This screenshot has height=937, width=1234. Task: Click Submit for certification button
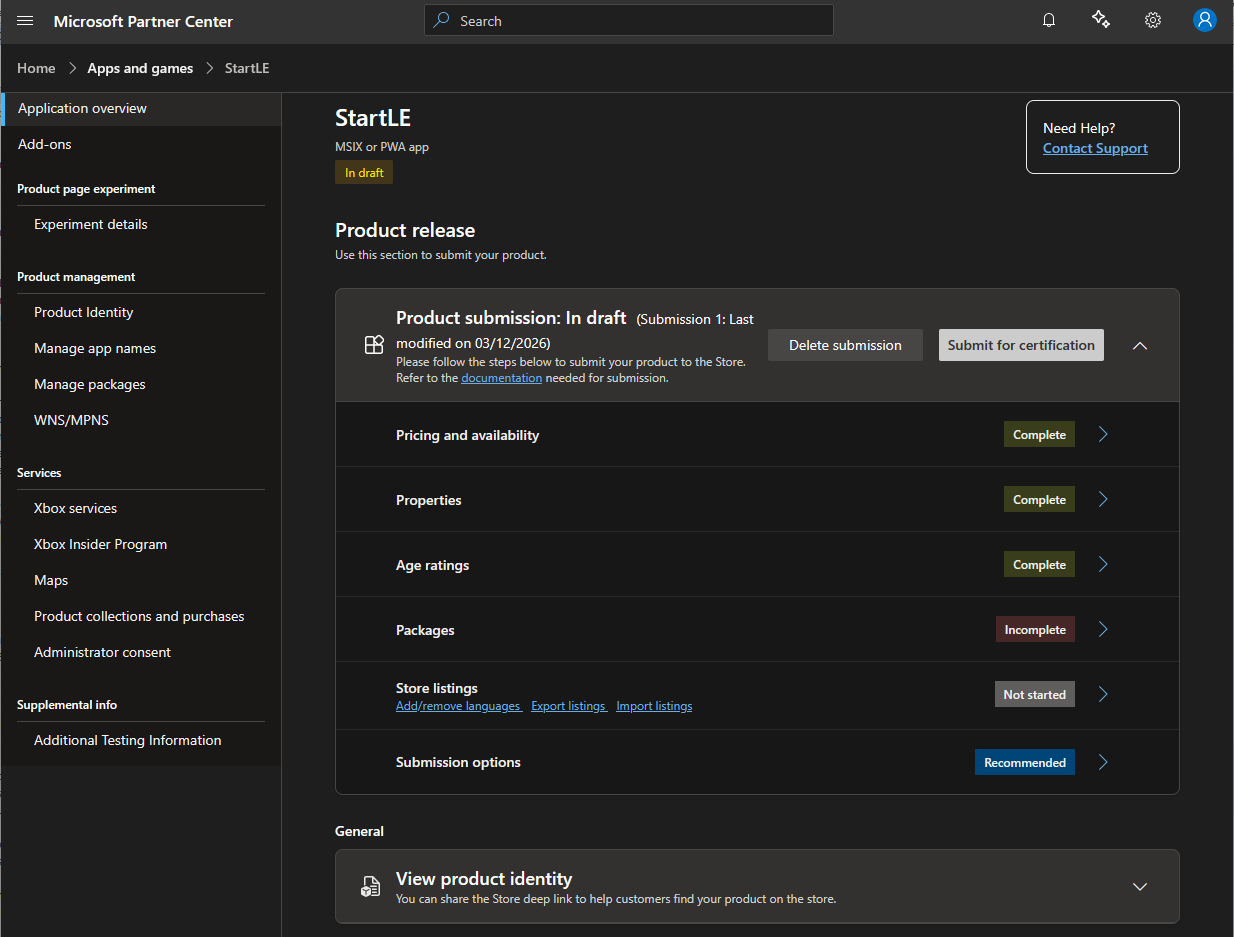[x=1021, y=345]
